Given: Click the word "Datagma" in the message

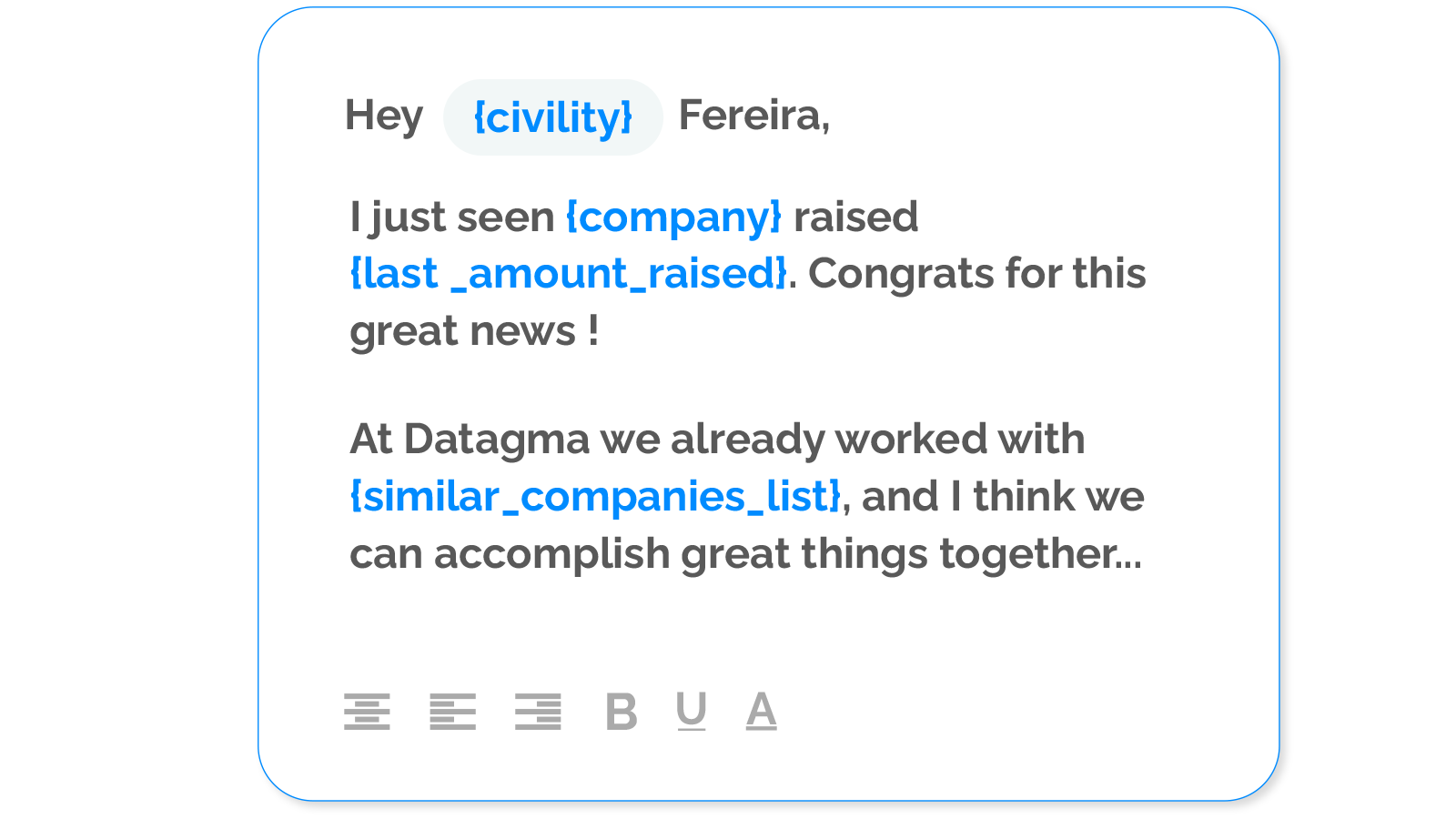Looking at the screenshot, I should 497,440.
